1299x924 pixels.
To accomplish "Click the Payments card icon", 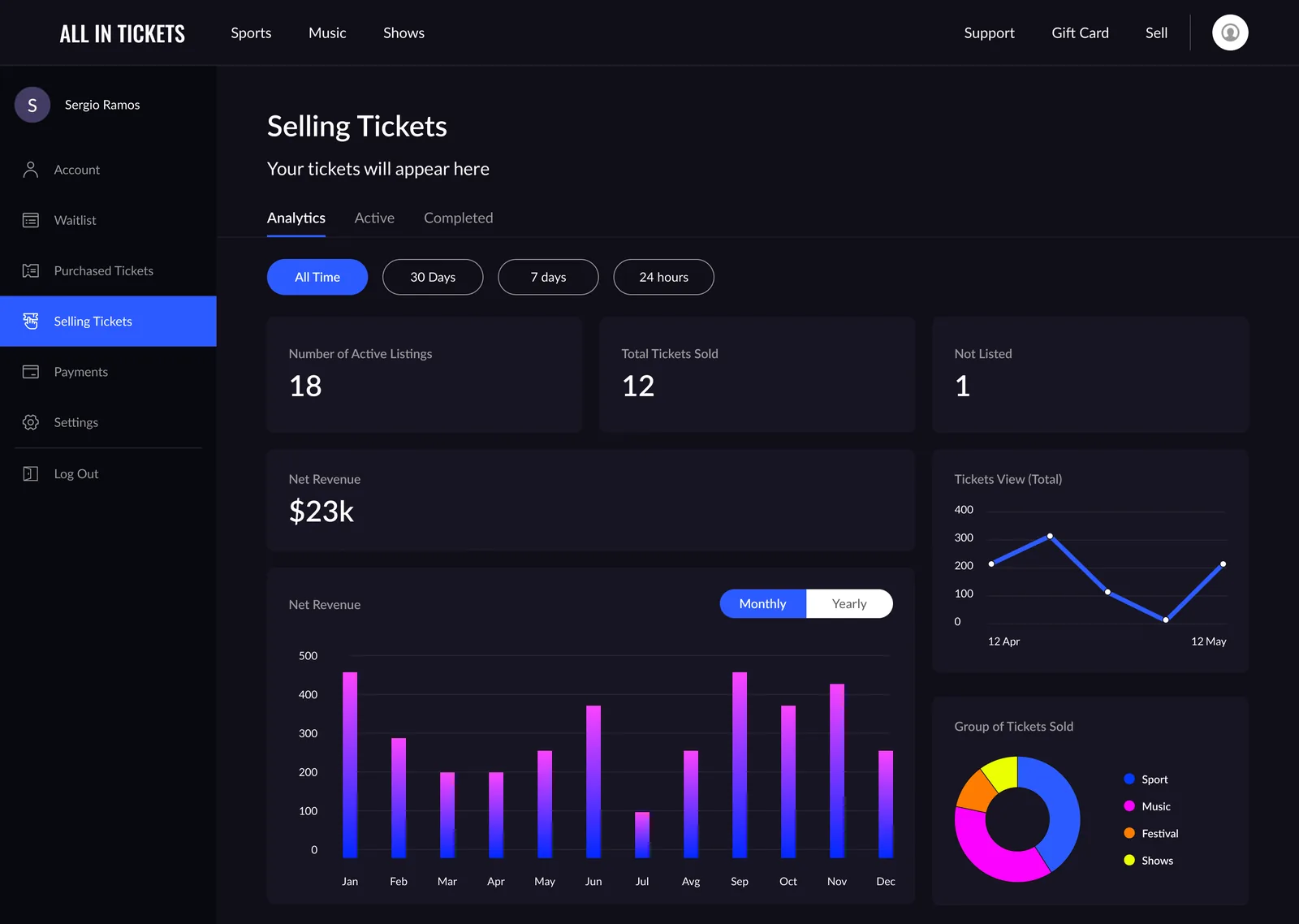I will click(31, 372).
